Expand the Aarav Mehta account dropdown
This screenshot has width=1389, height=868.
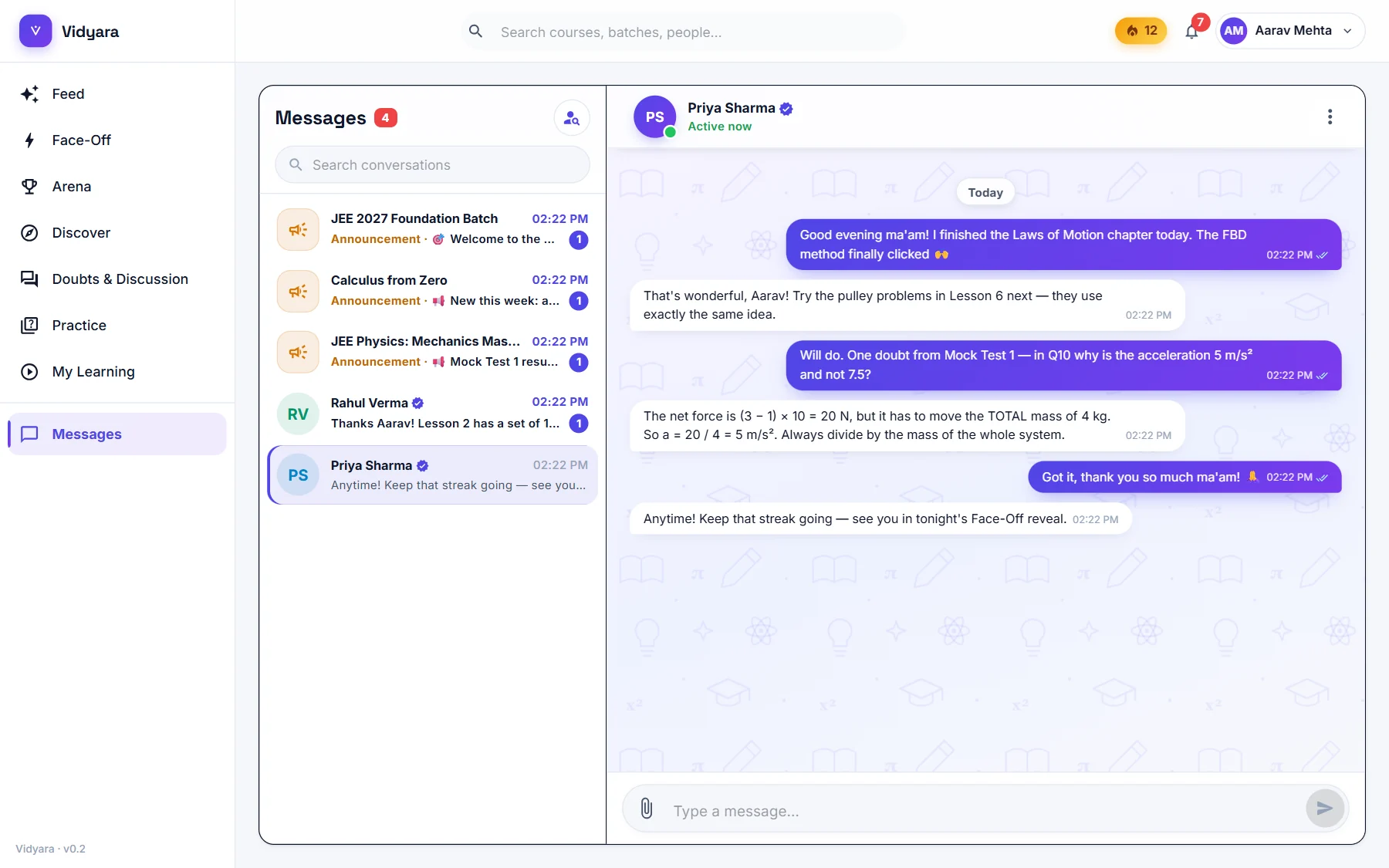1290,31
